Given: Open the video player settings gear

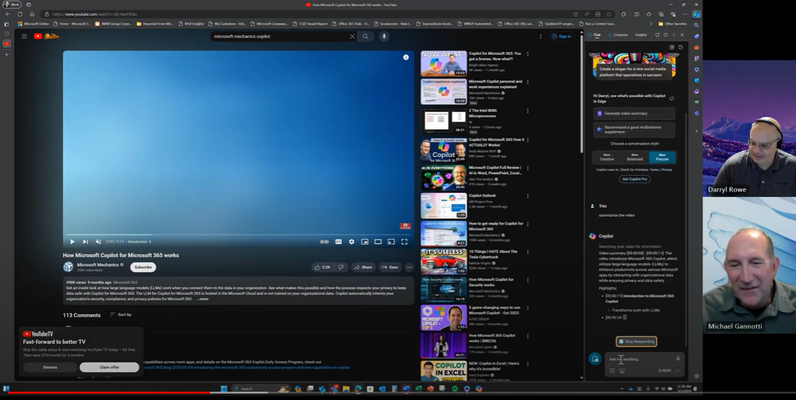Looking at the screenshot, I should [x=351, y=242].
